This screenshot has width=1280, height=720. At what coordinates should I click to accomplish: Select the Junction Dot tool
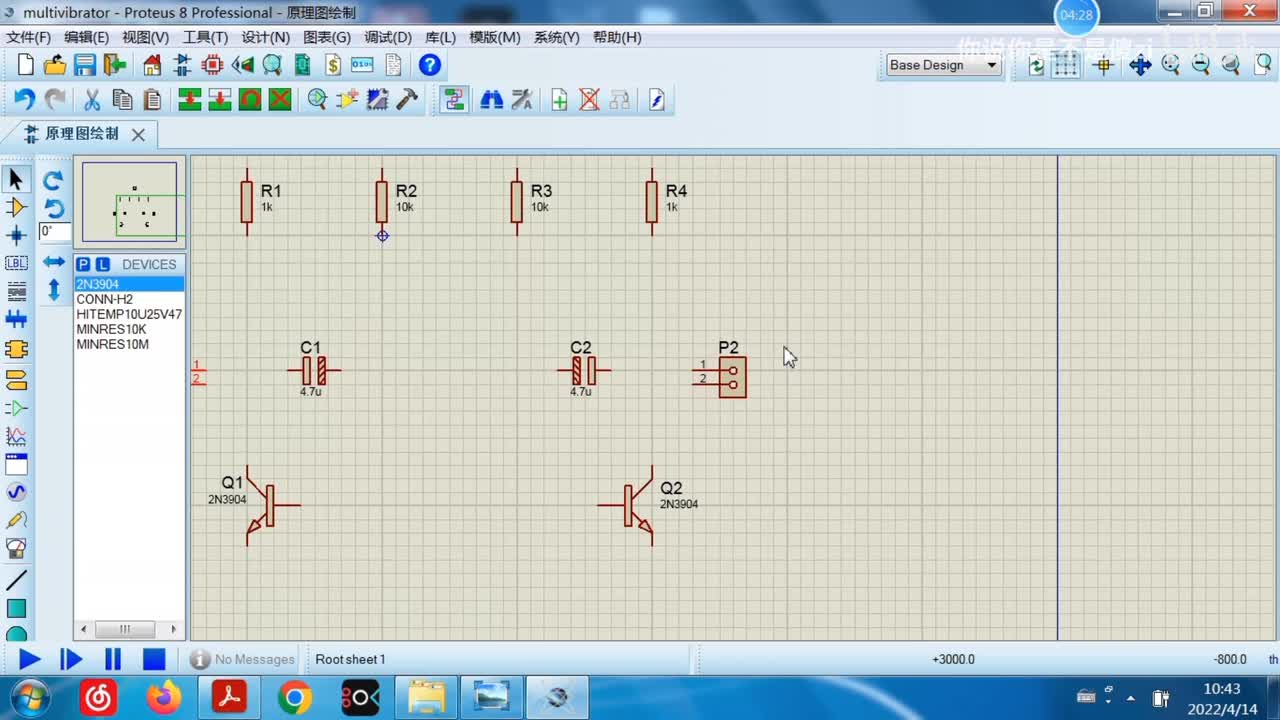pyautogui.click(x=16, y=235)
